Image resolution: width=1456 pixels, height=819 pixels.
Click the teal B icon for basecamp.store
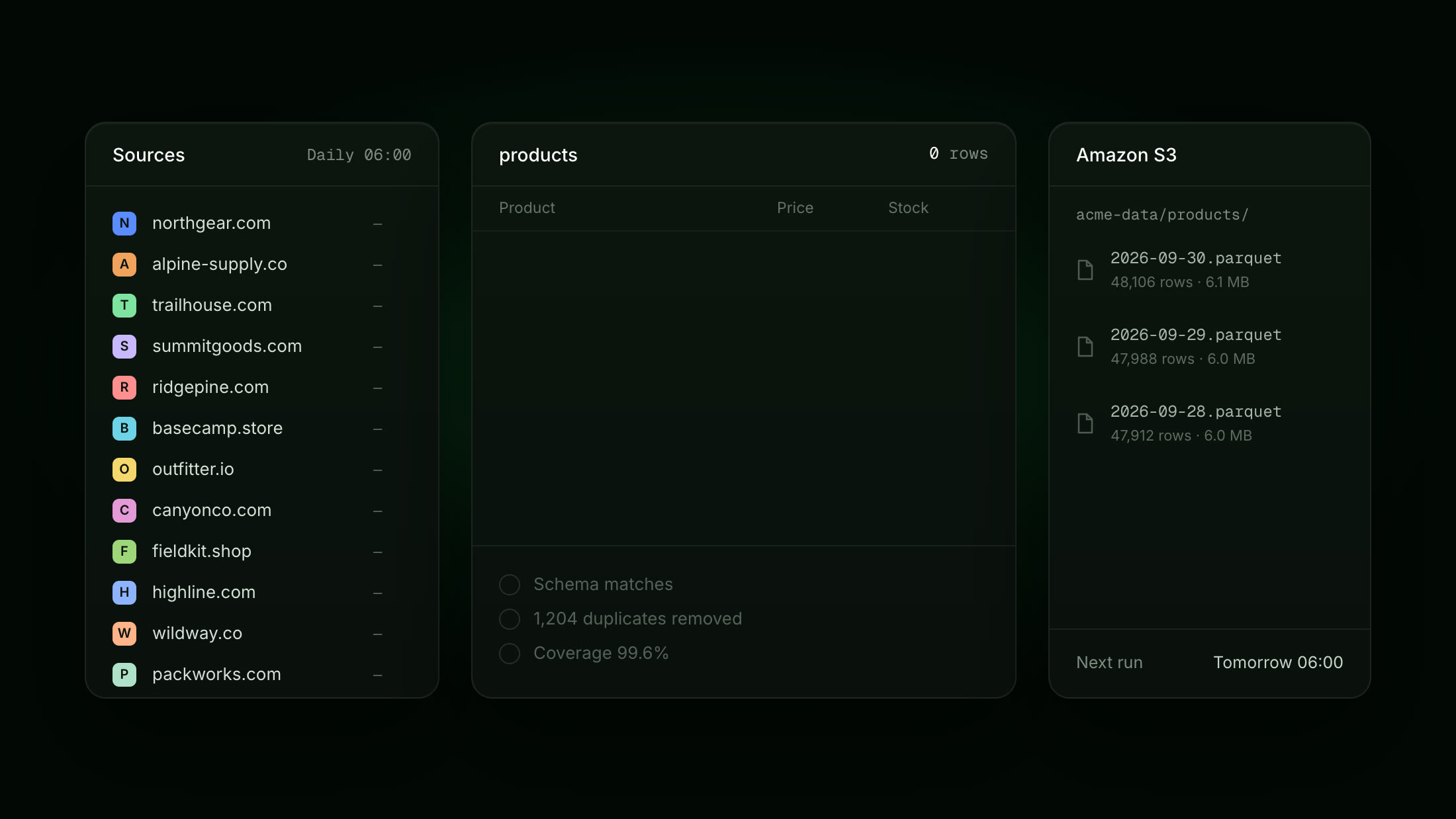(x=124, y=429)
